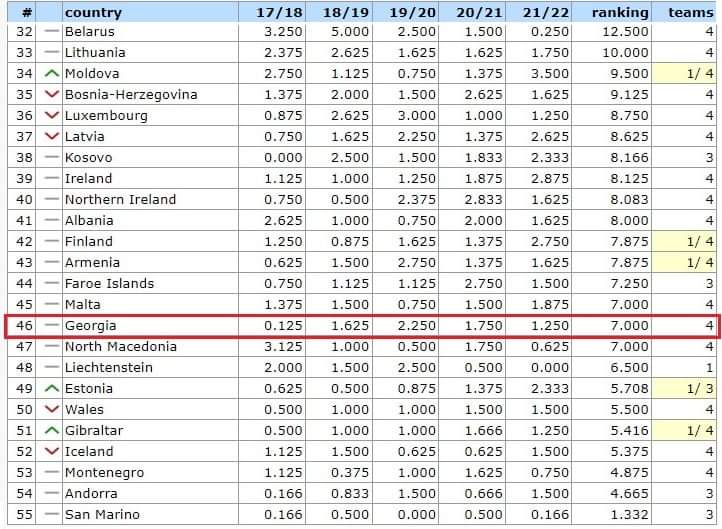722x529 pixels.
Task: Click the no-change dash icon beside Georgia
Action: 52,325
